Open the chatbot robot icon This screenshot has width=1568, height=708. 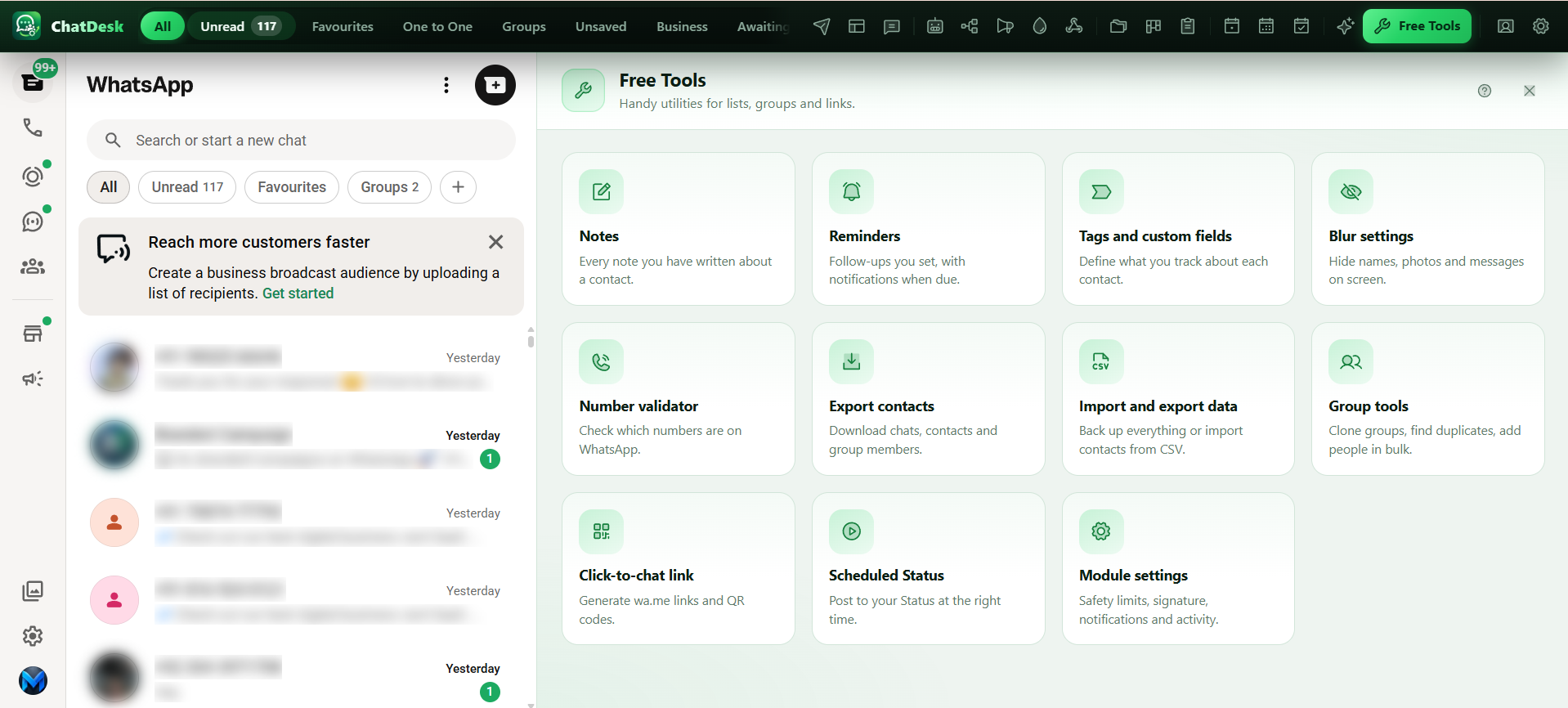coord(935,26)
